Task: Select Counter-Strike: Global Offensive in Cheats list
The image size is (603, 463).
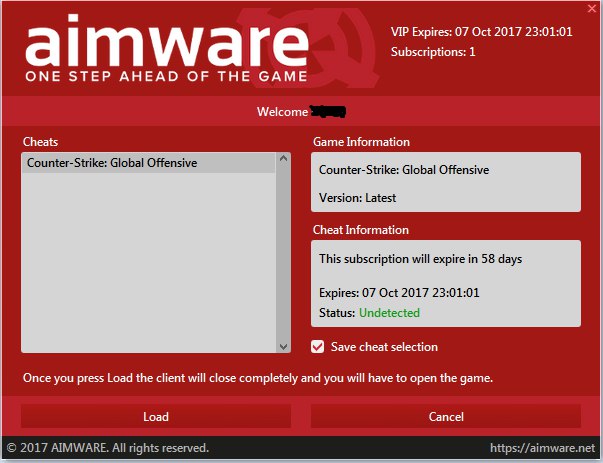Action: [x=148, y=163]
